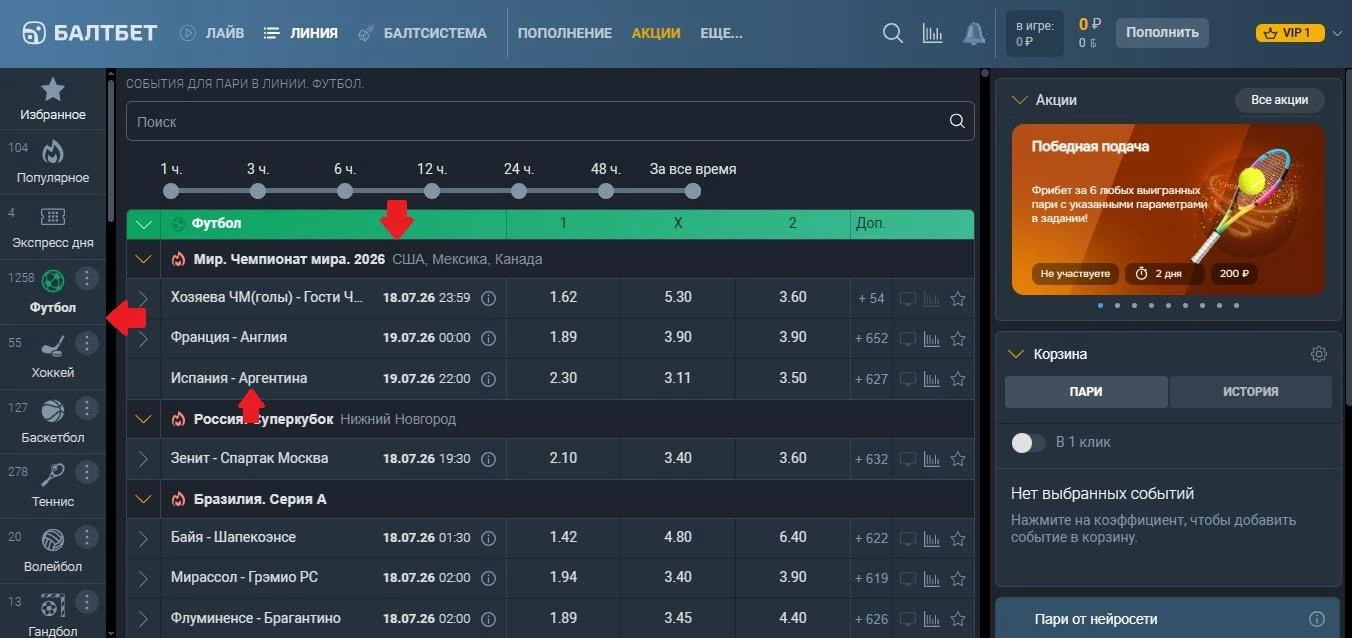Toggle the В 1 клик switch
Viewport: 1352px width, 638px height.
(x=1028, y=442)
